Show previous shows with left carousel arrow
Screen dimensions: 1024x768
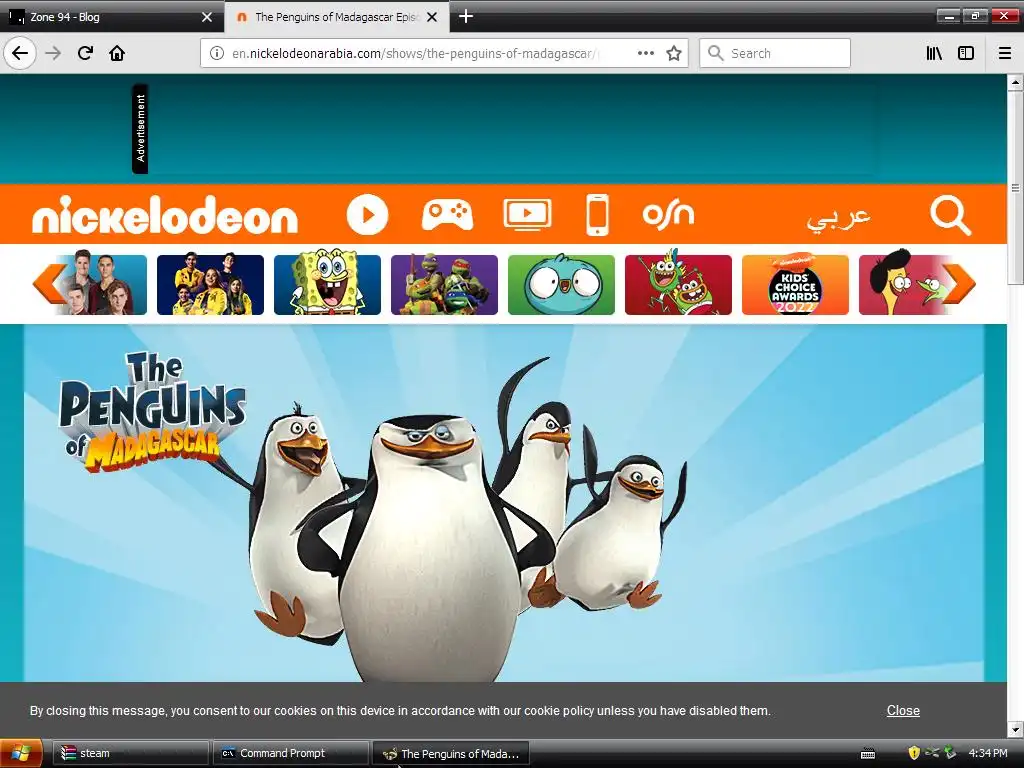49,284
